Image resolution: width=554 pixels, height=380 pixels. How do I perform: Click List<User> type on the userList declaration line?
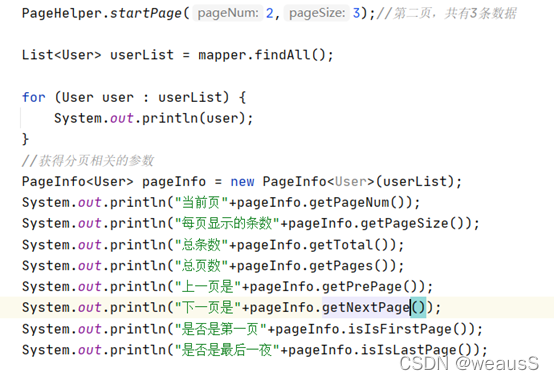pyautogui.click(x=61, y=55)
